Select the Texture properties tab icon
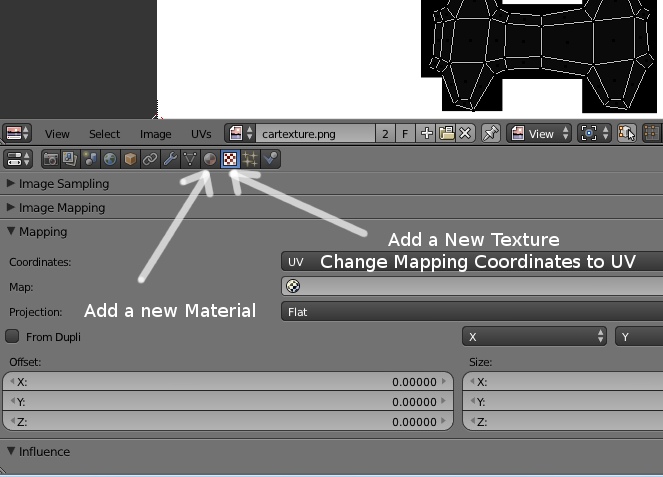This screenshot has height=477, width=663. click(x=230, y=159)
